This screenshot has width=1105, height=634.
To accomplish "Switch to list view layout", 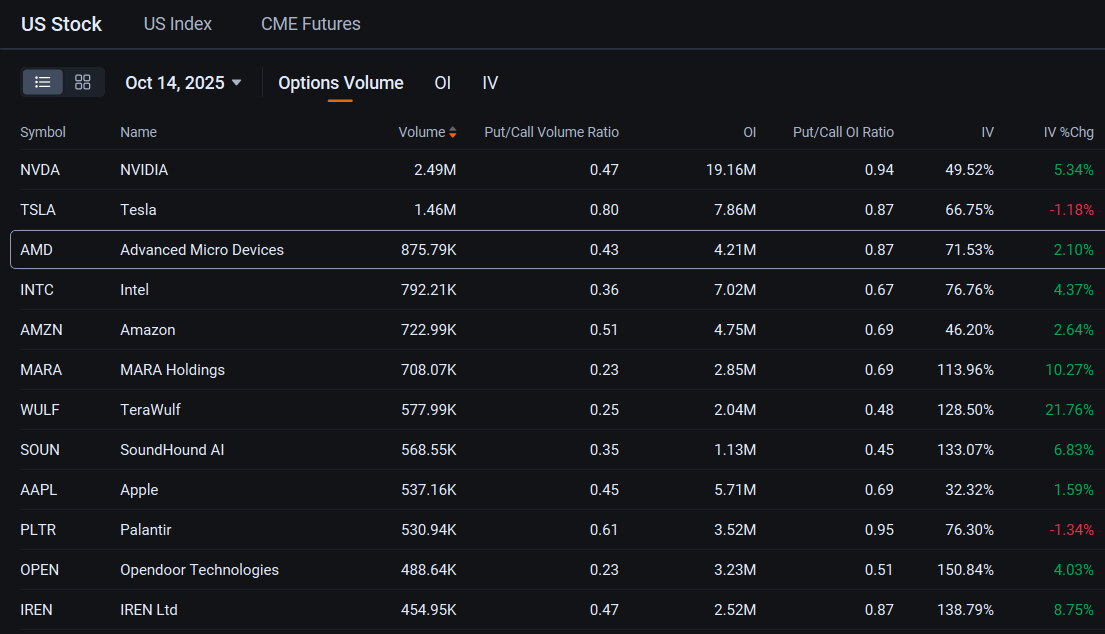I will pos(43,82).
